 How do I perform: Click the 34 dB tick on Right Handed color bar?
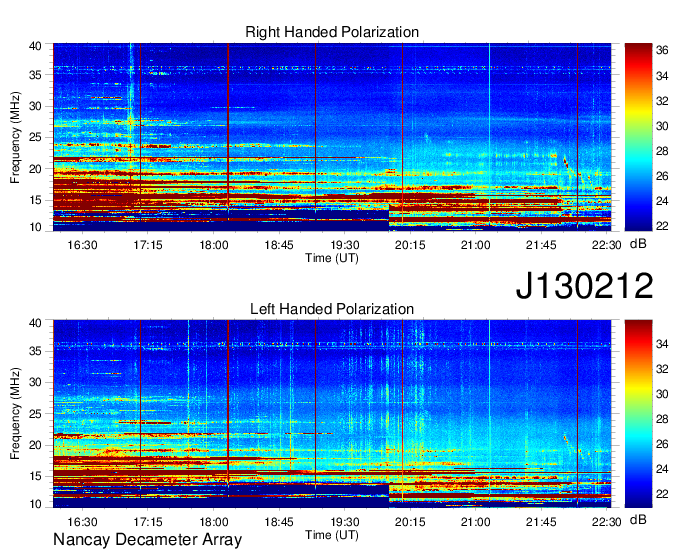click(x=662, y=76)
